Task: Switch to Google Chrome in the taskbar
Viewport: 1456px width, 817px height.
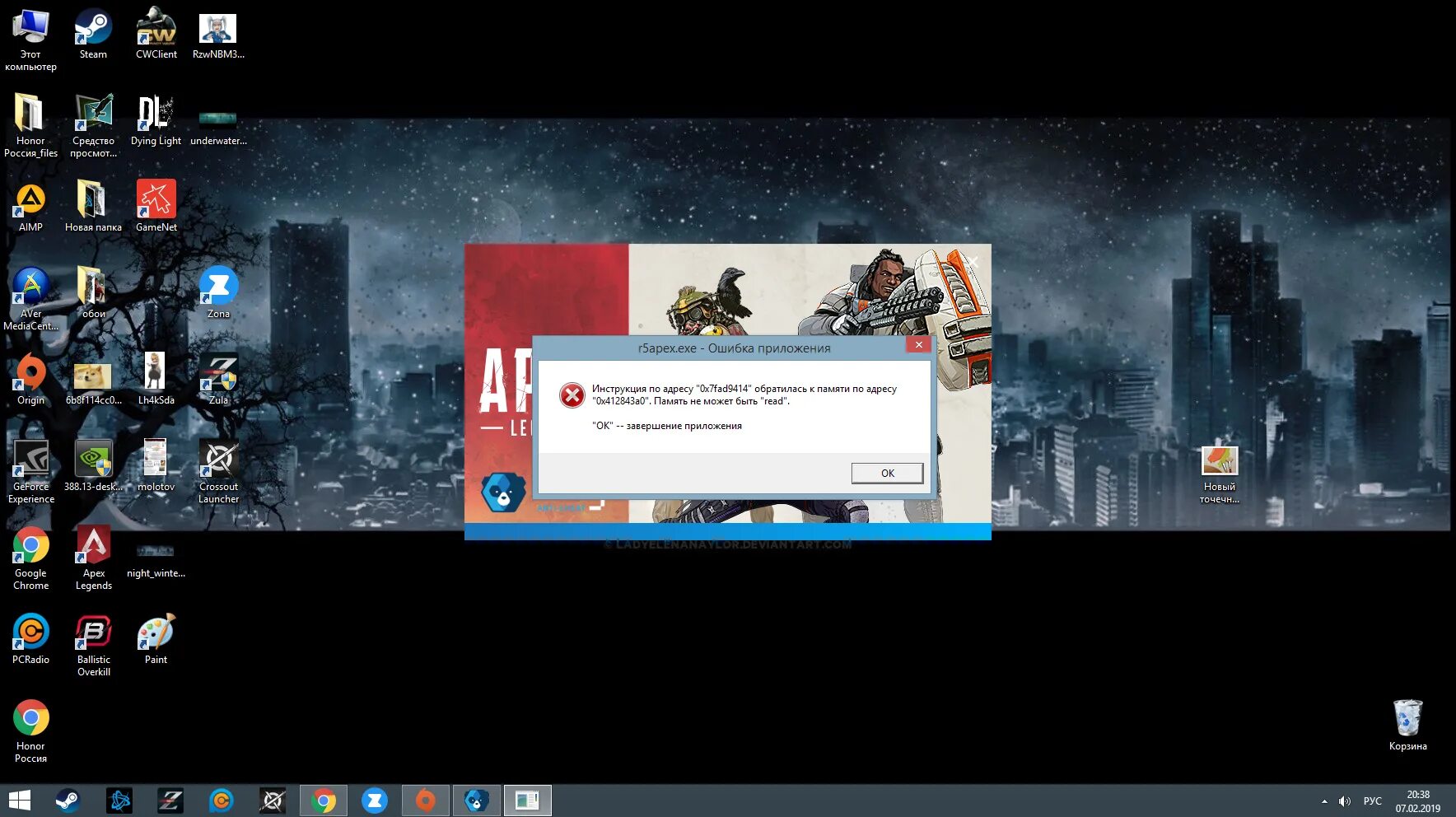Action: pyautogui.click(x=324, y=800)
